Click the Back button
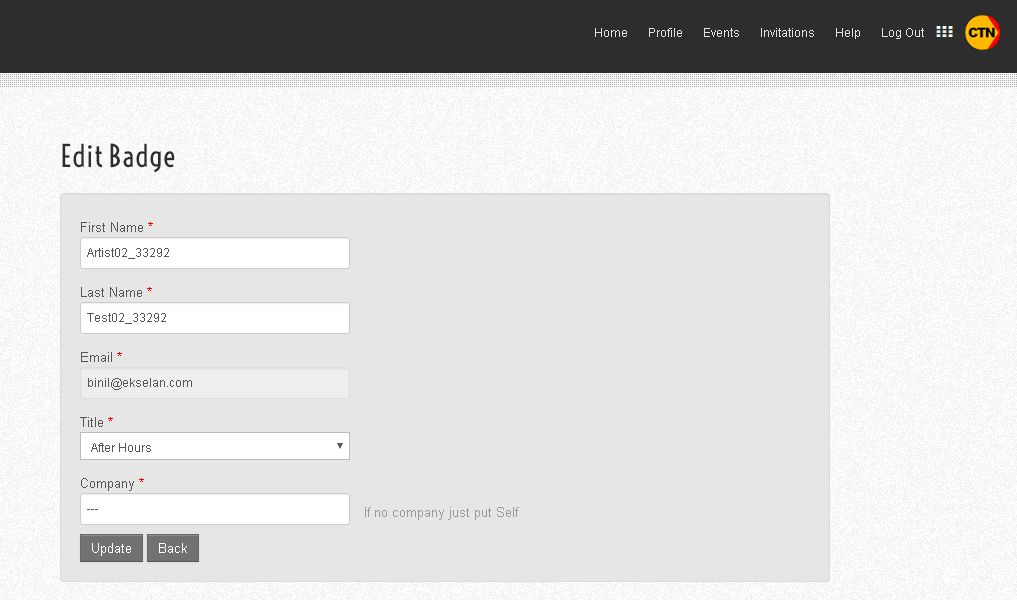This screenshot has height=600, width=1017. 173,548
